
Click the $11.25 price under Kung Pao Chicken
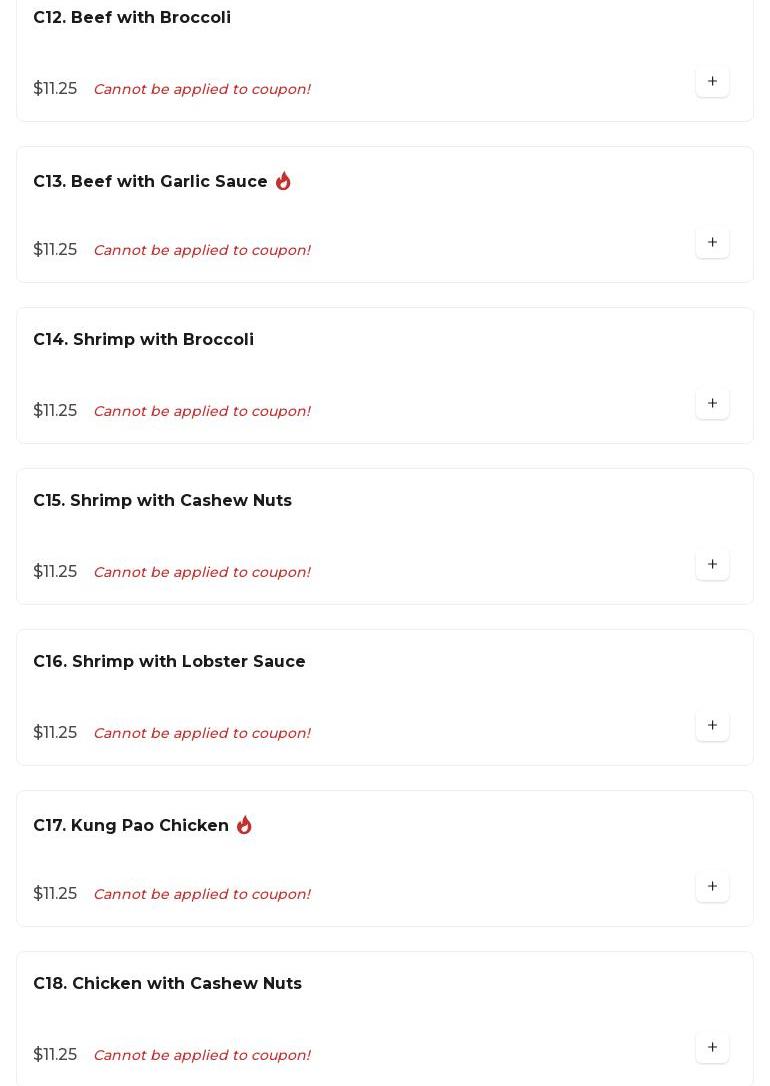coord(55,894)
